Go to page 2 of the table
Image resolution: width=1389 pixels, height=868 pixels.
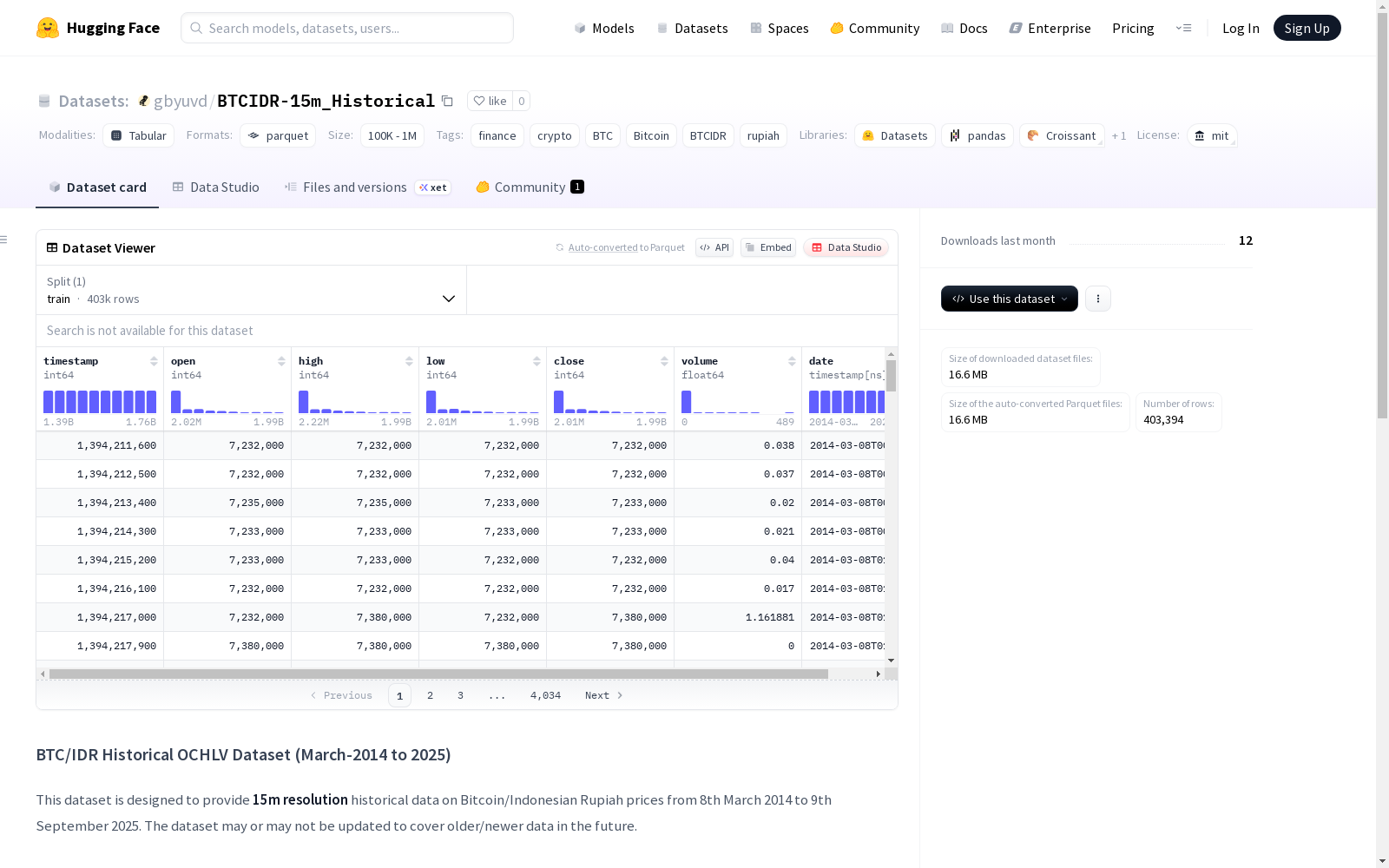tap(430, 695)
